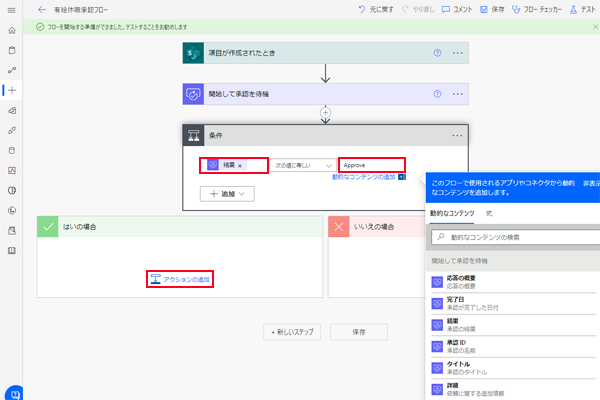600x400 pixels.
Task: Open the more menu of 項目が作成されたとき step
Action: [458, 53]
